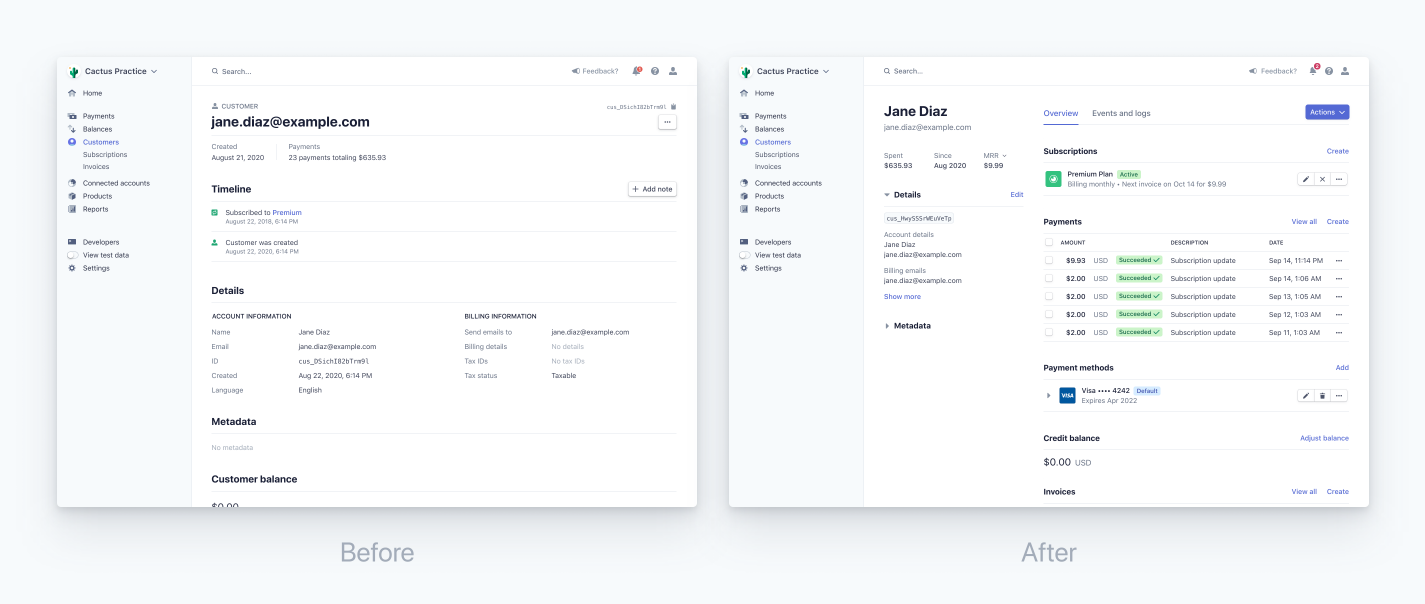
Task: Open notifications bell in the Before window
Action: point(636,71)
